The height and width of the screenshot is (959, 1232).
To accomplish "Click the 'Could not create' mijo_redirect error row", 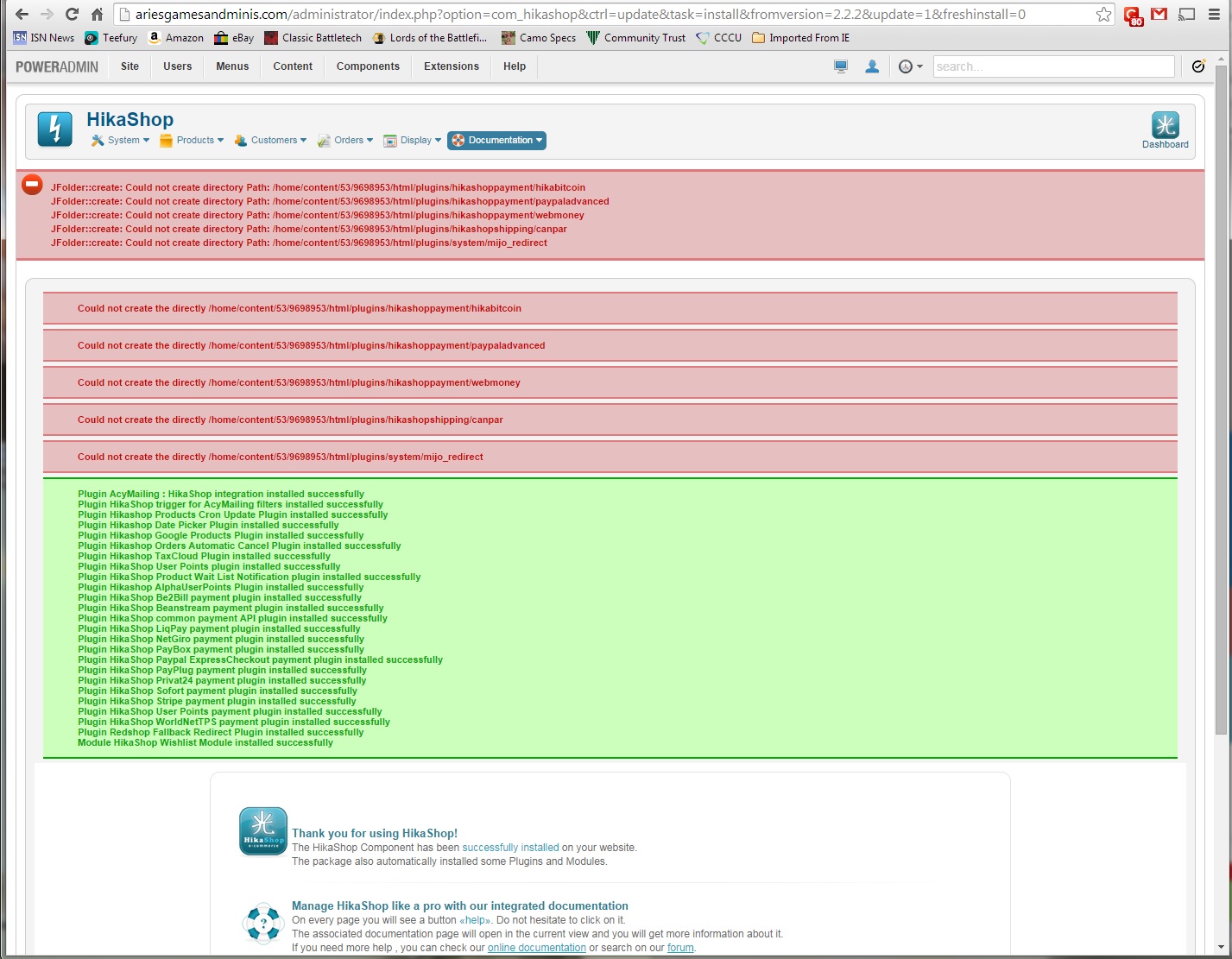I will pos(610,457).
